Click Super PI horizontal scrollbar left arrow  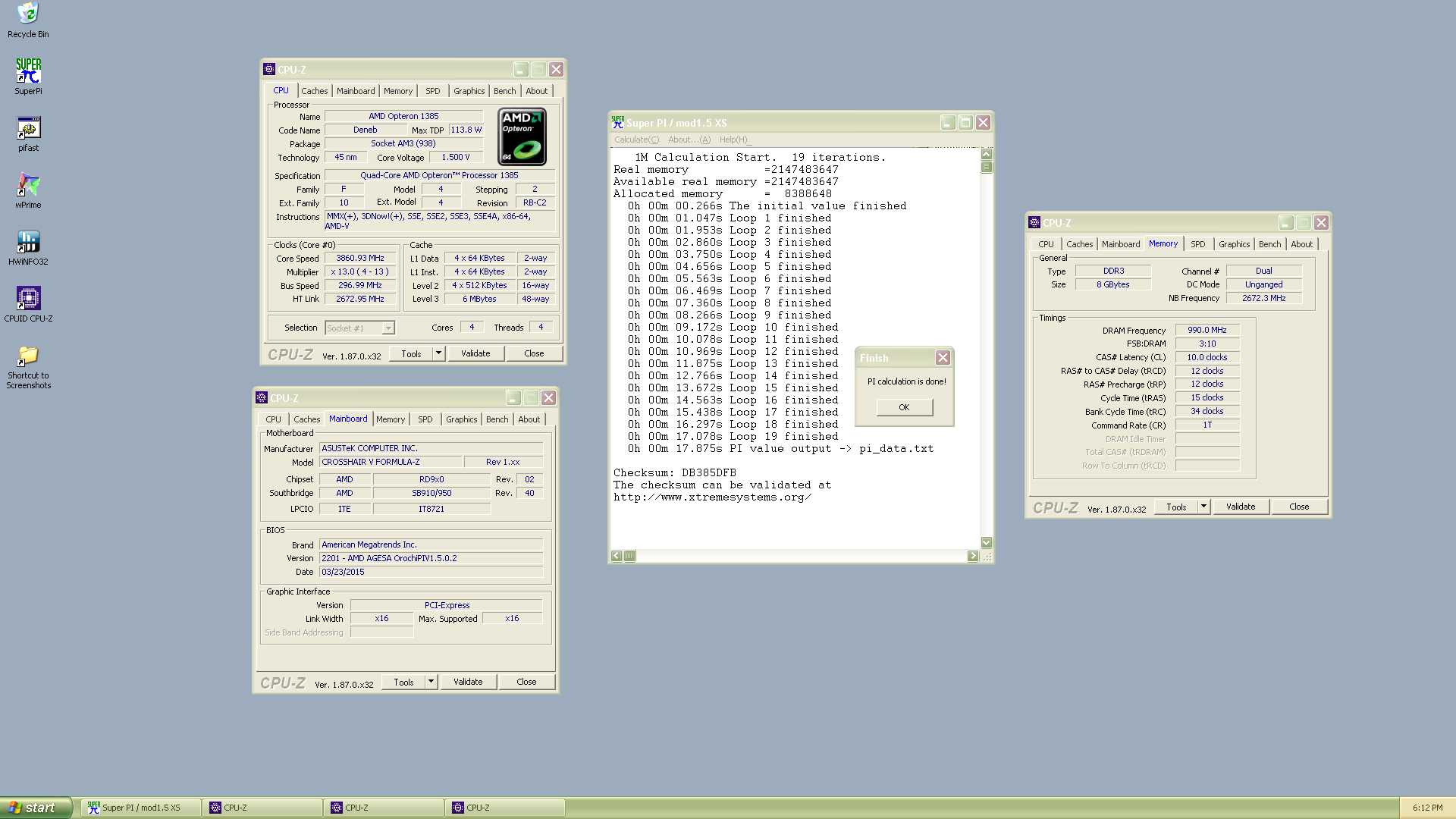(617, 556)
